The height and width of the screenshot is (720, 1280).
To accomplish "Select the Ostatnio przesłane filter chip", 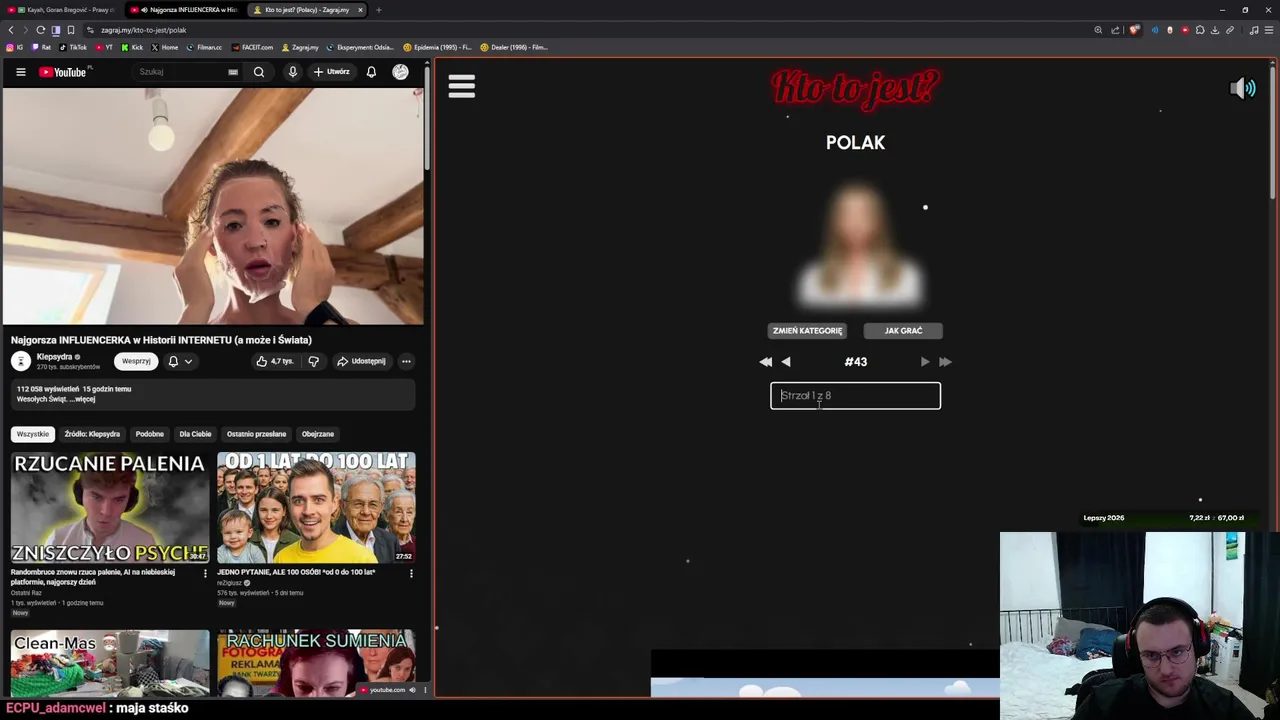I will pos(256,434).
